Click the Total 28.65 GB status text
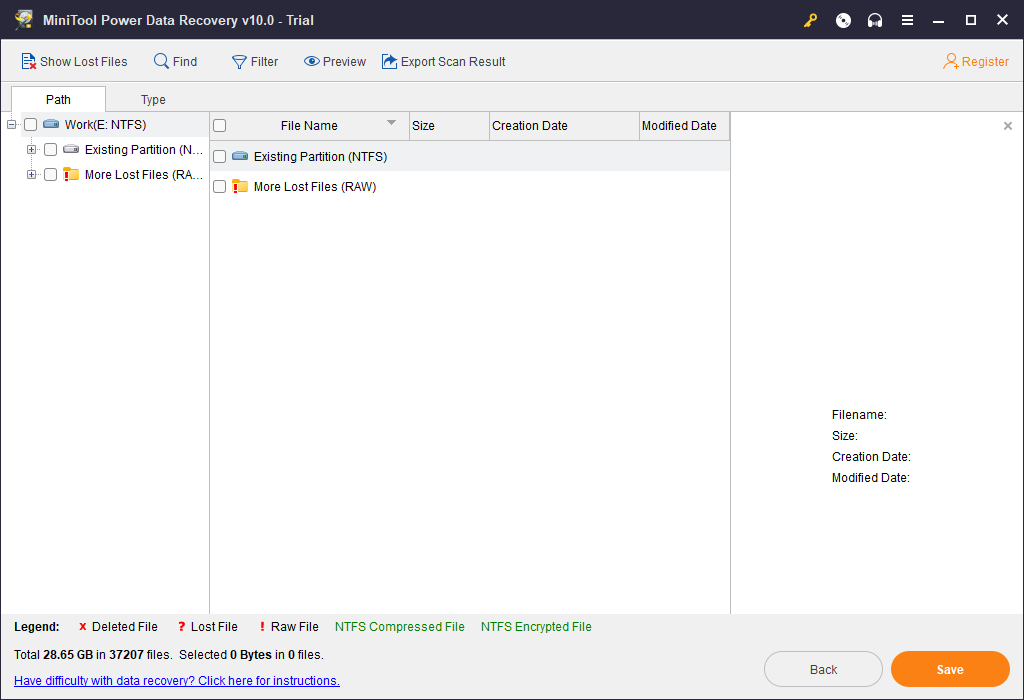Image resolution: width=1024 pixels, height=700 pixels. [93, 654]
